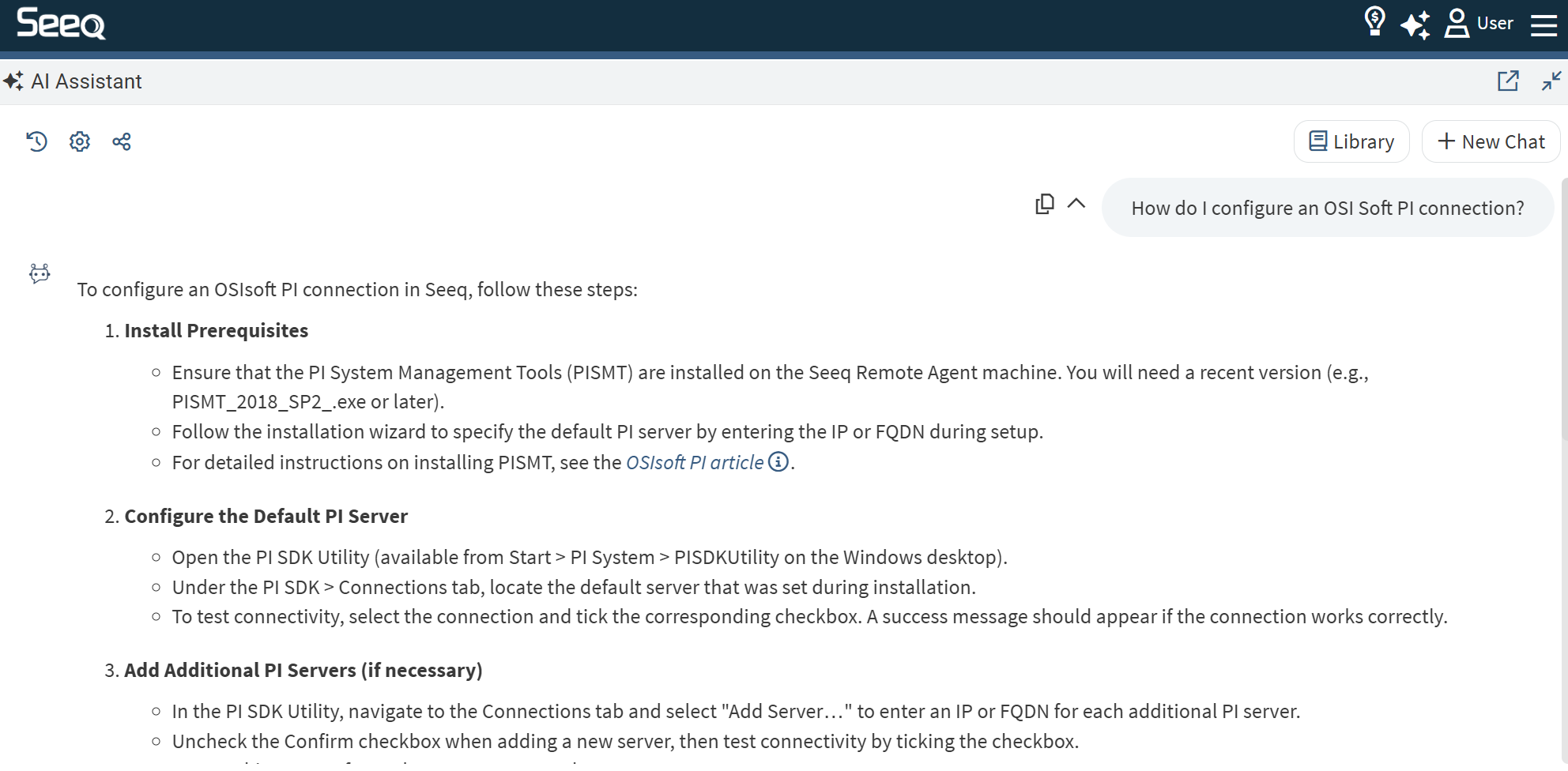
Task: Open the chat history
Action: (x=36, y=141)
